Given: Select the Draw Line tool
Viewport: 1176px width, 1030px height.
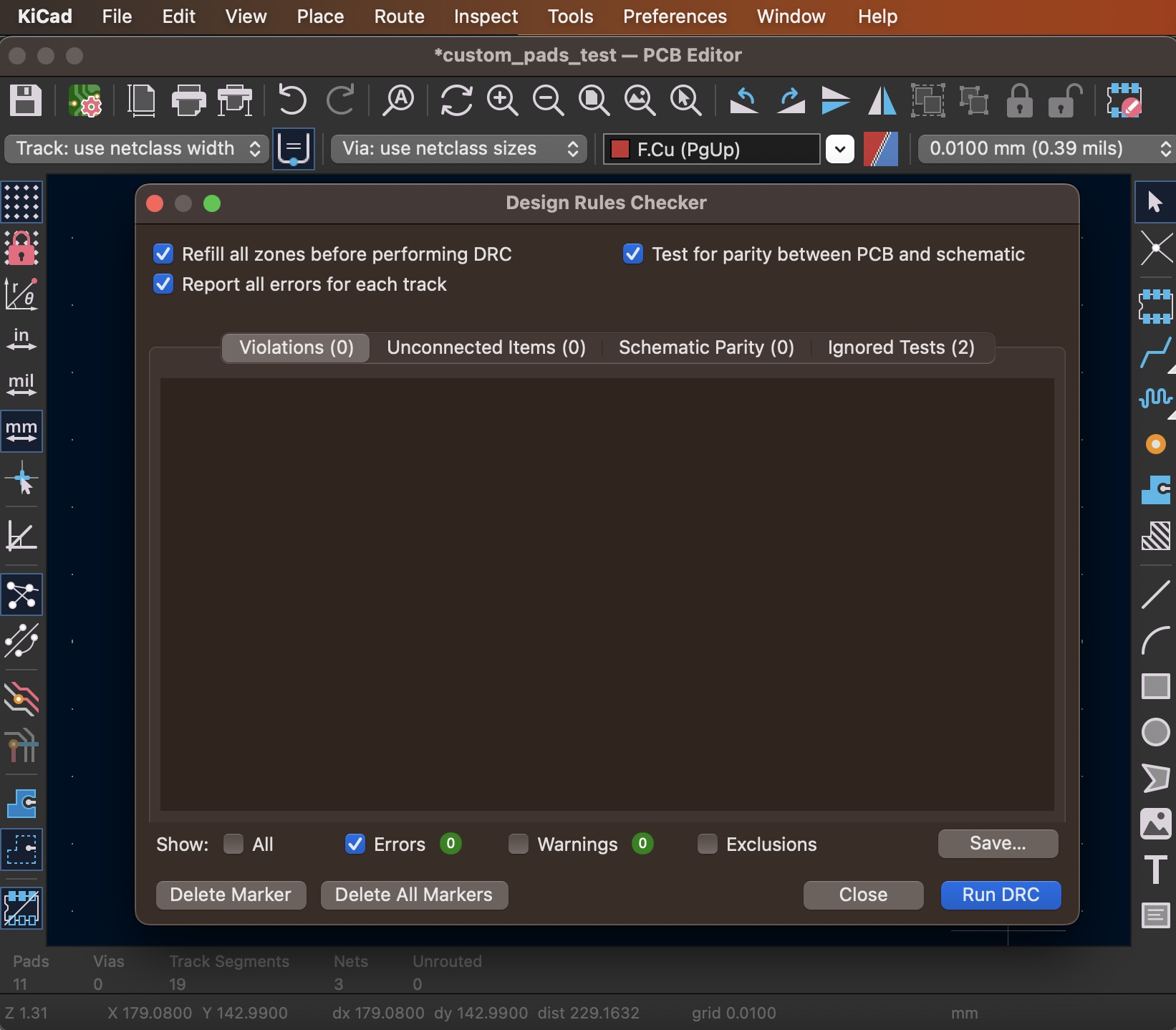Looking at the screenshot, I should click(x=1155, y=595).
